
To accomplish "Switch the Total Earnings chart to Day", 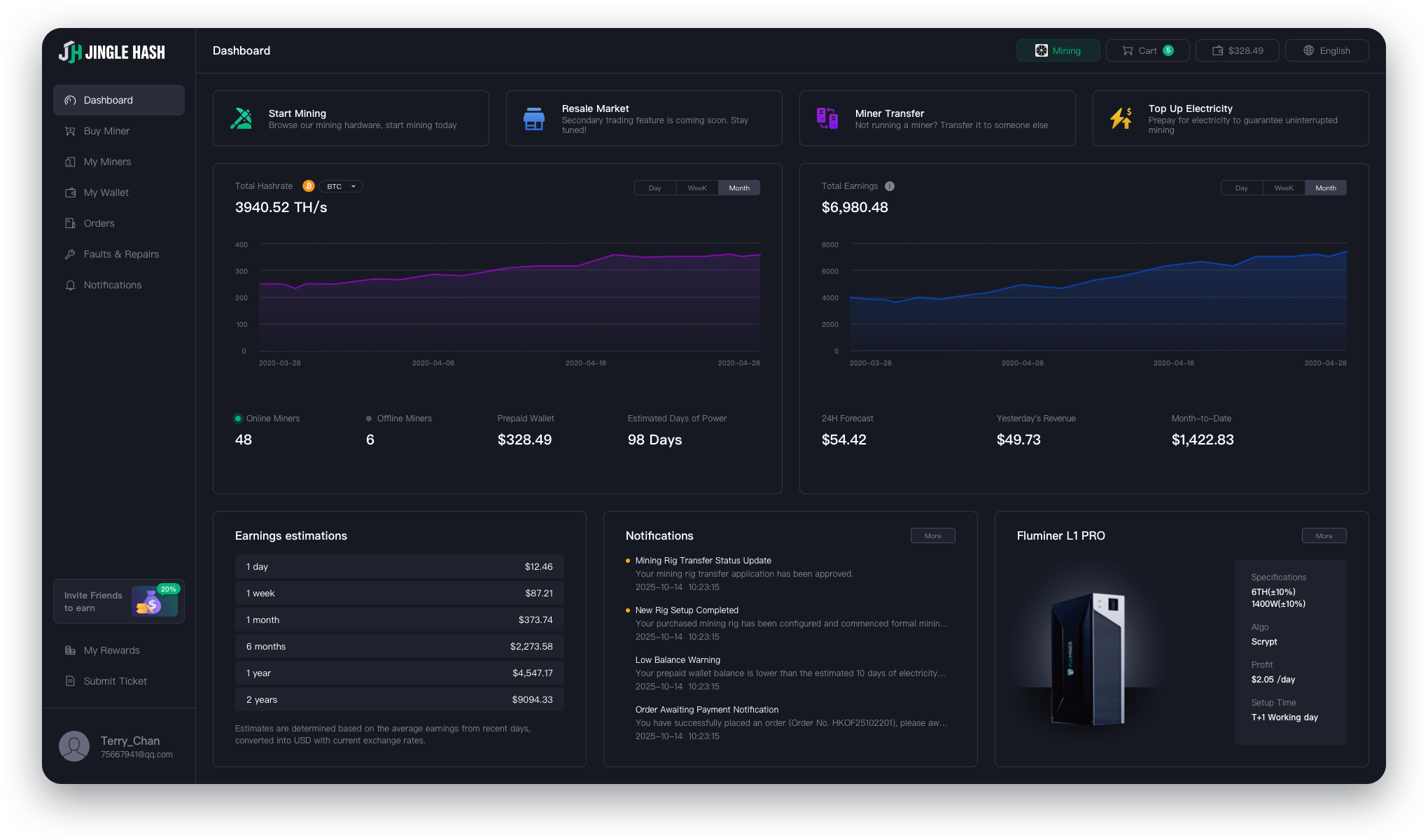I will (x=1241, y=188).
